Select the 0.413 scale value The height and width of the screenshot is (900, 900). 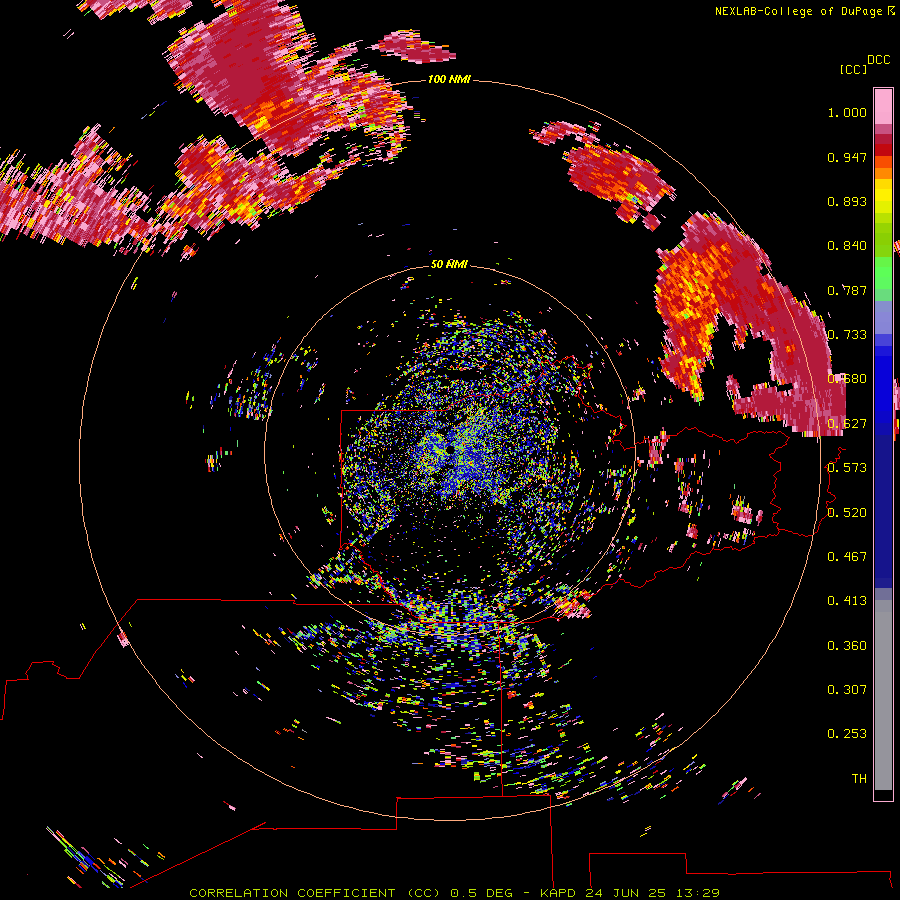click(847, 601)
